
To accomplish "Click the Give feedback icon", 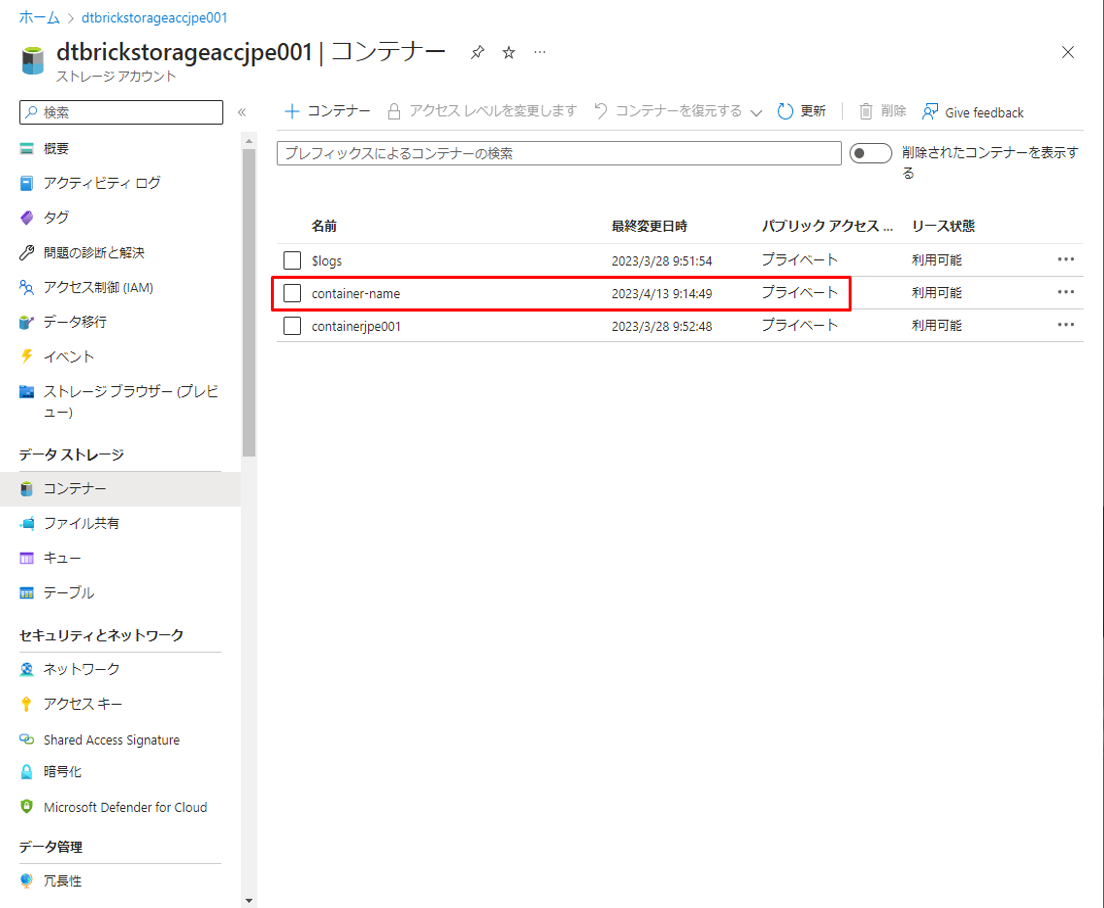I will 930,111.
